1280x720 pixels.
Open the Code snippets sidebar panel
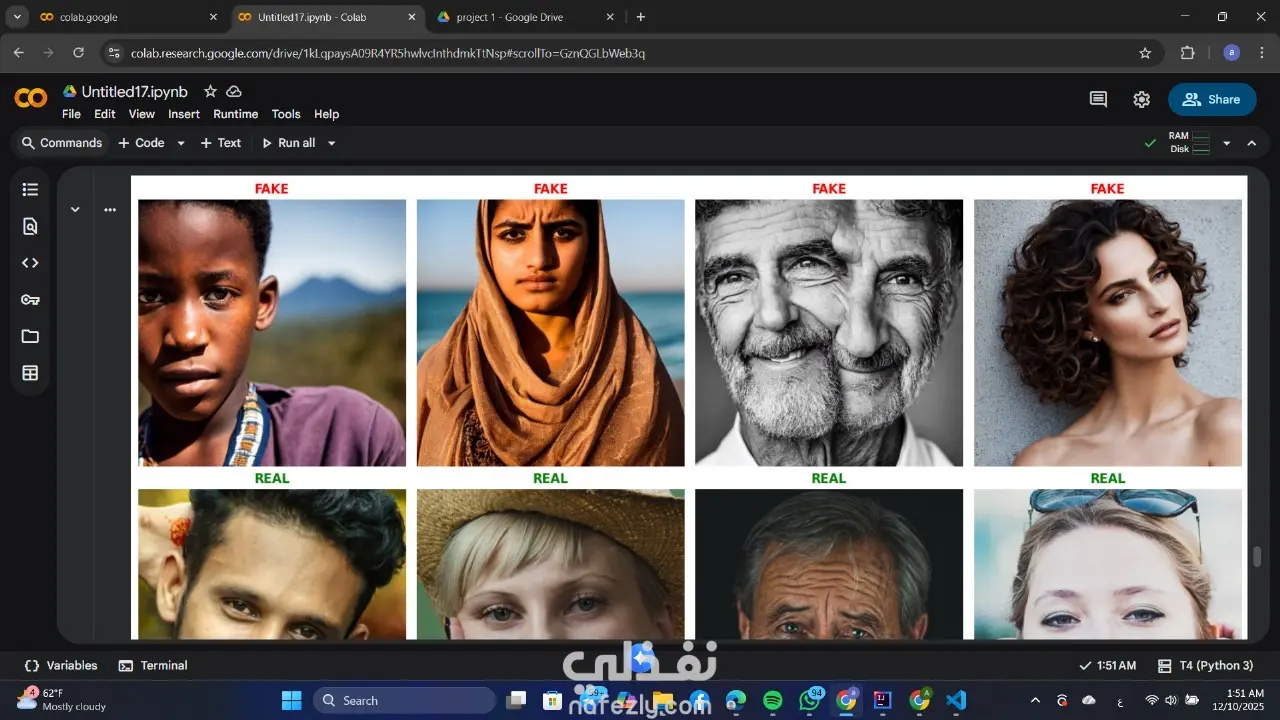30,263
